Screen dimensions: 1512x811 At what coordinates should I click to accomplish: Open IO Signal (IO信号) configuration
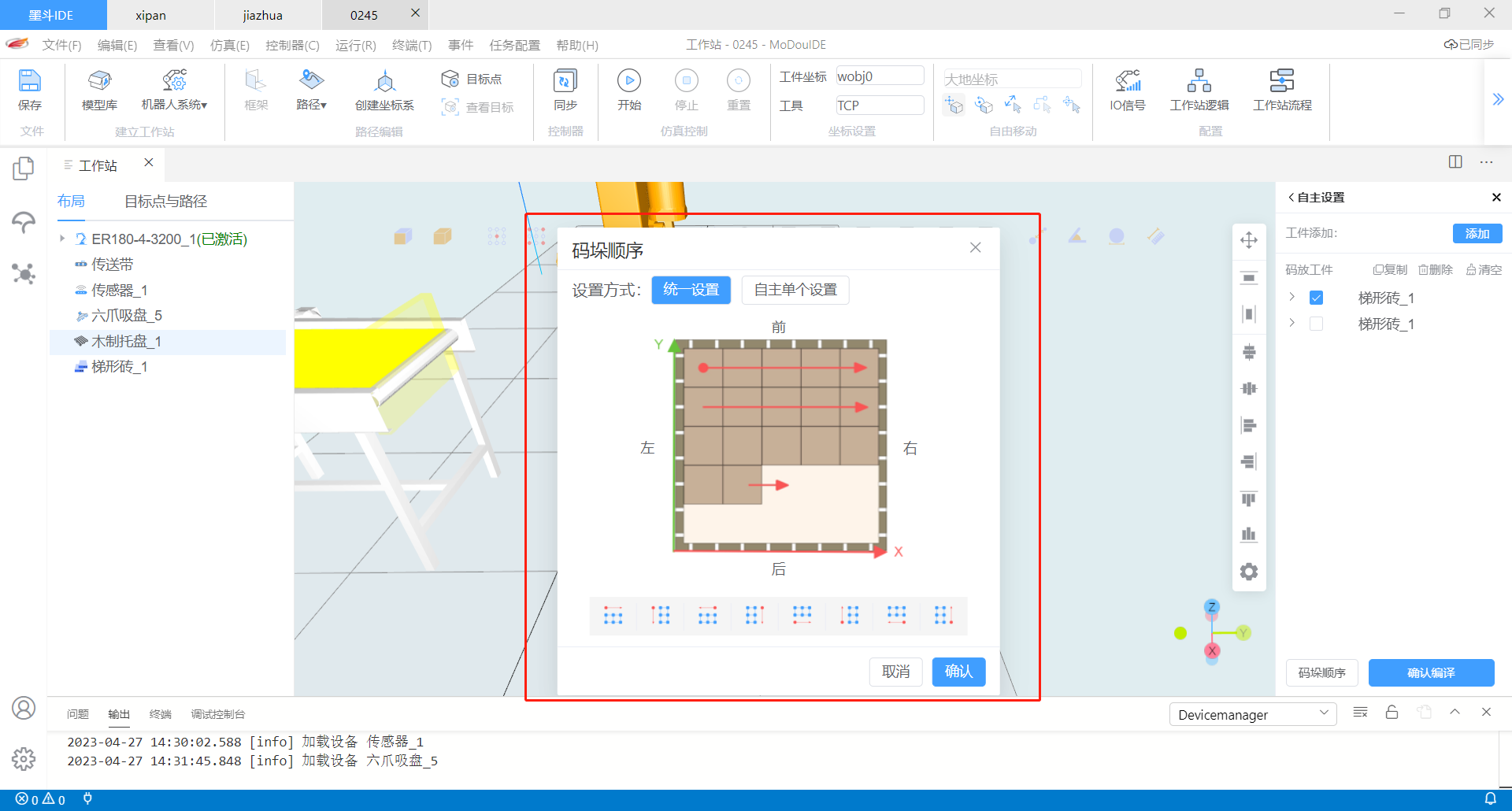pos(1127,81)
